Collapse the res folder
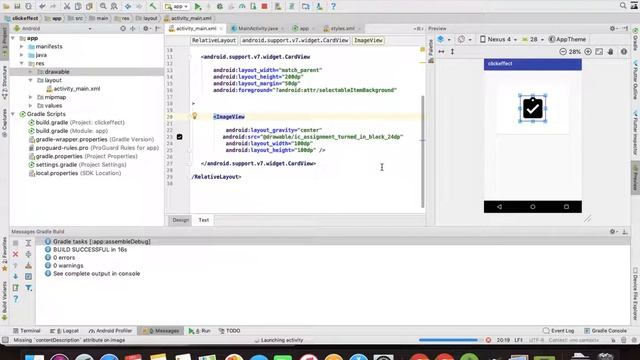 [x=22, y=64]
